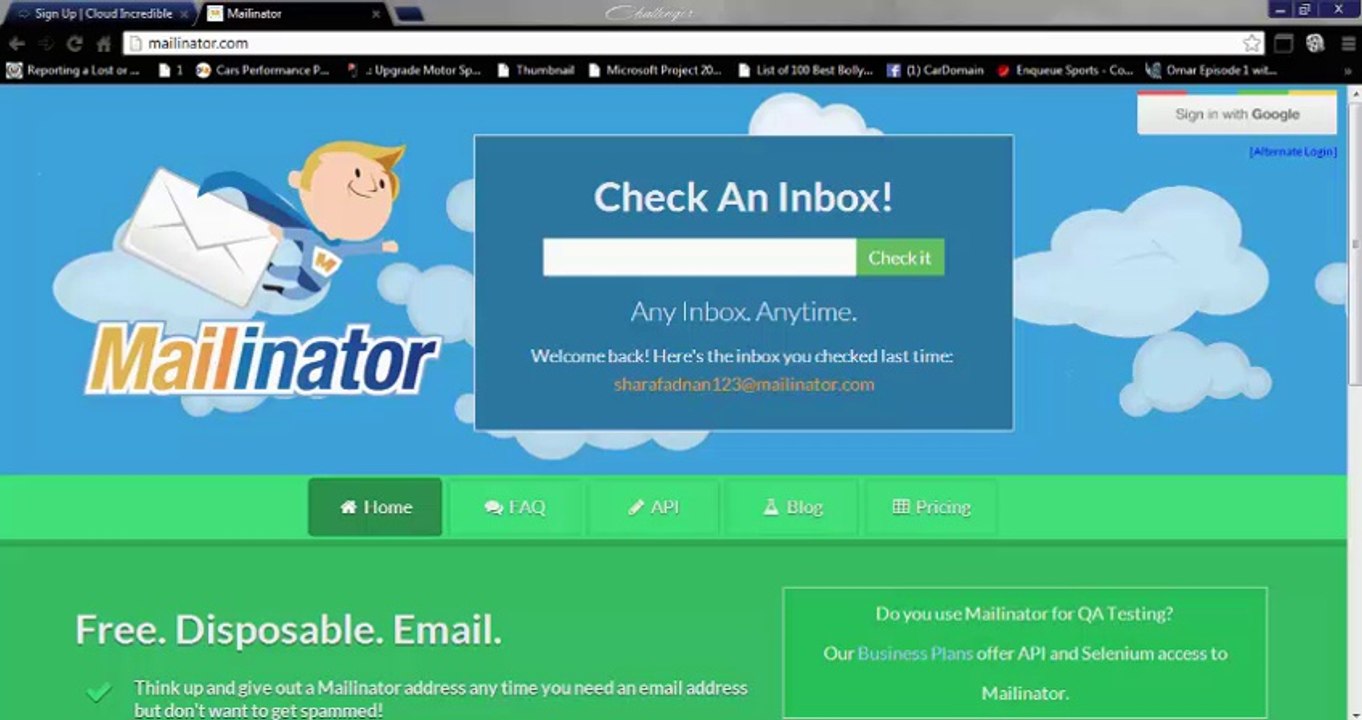
Task: Close the Mailinator tab
Action: click(376, 14)
